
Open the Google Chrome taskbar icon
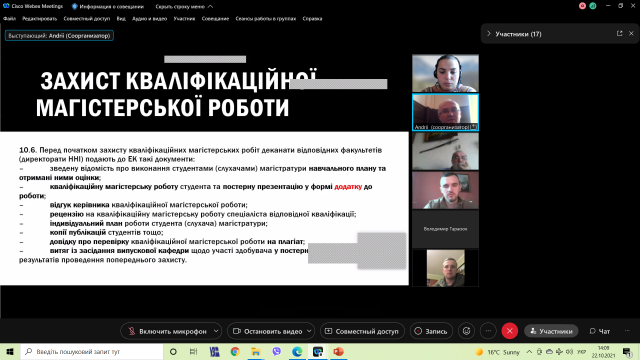235,351
